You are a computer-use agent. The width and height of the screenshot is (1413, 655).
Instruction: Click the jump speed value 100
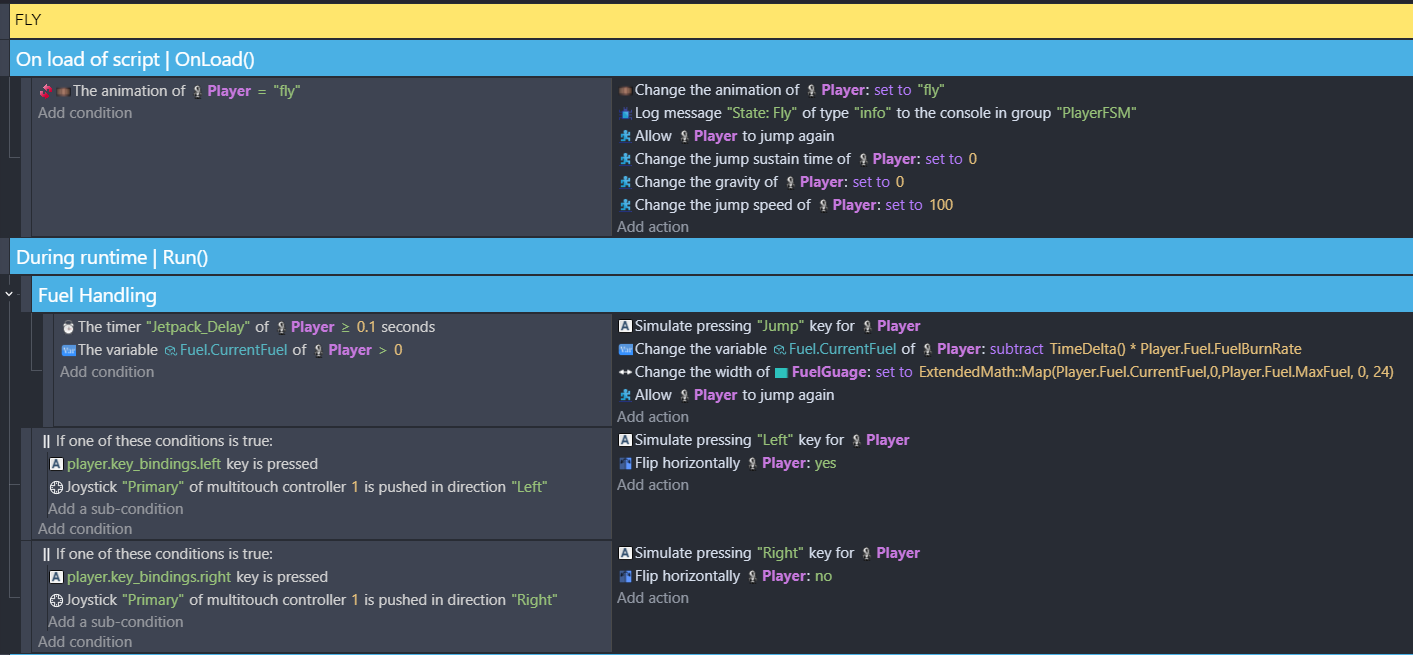pos(940,205)
